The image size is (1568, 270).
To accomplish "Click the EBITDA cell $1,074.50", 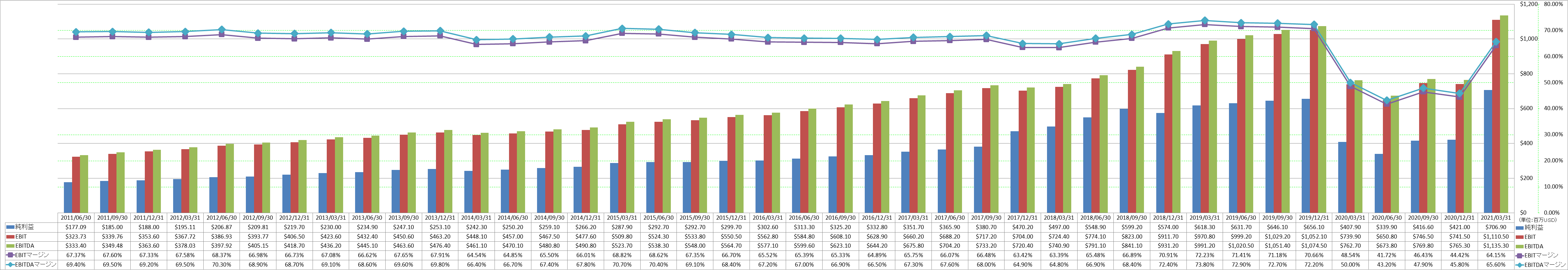I will 1314,246.
